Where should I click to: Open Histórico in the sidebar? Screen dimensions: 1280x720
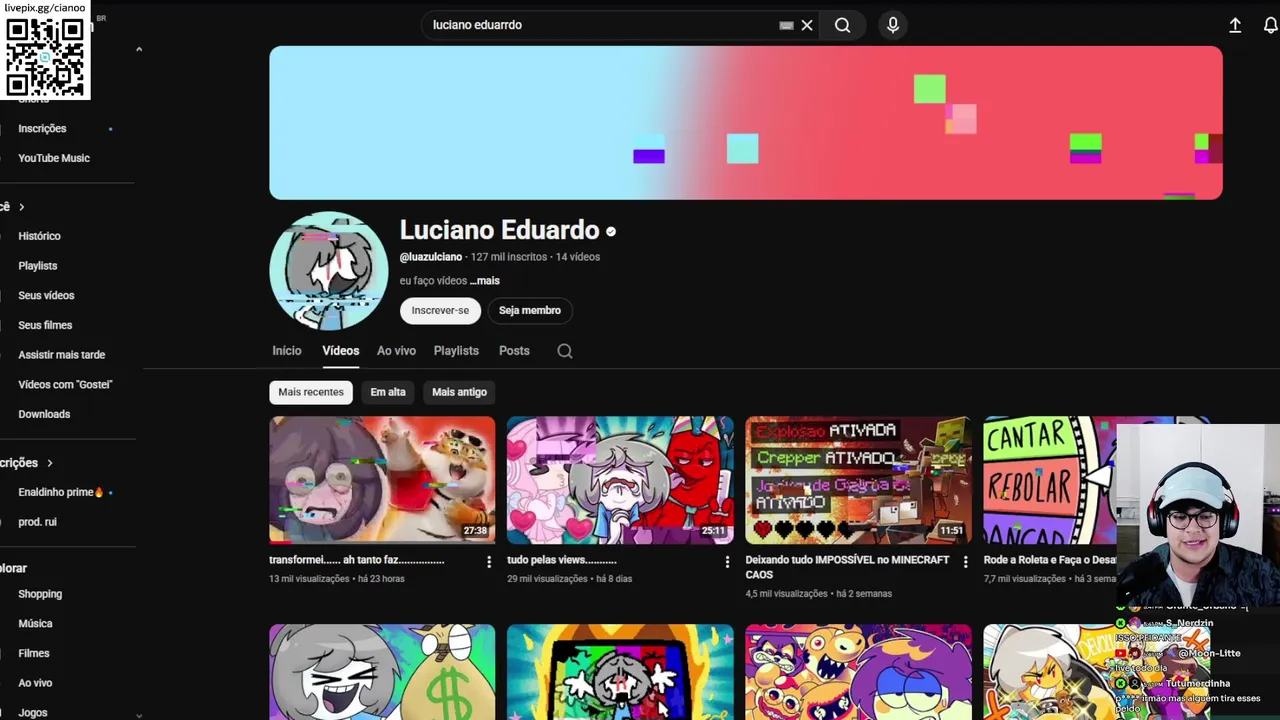(x=39, y=236)
